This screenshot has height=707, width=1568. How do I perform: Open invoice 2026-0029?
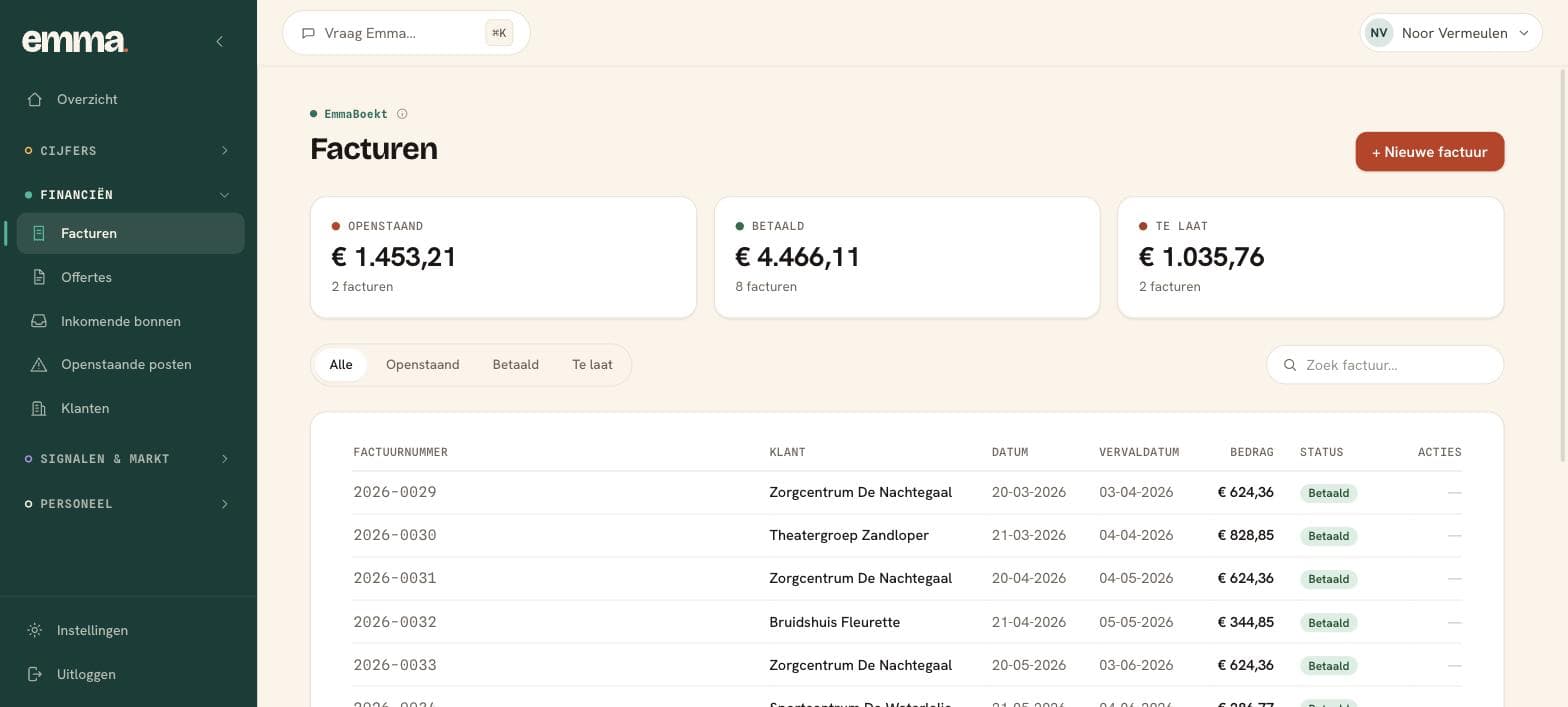coord(395,492)
